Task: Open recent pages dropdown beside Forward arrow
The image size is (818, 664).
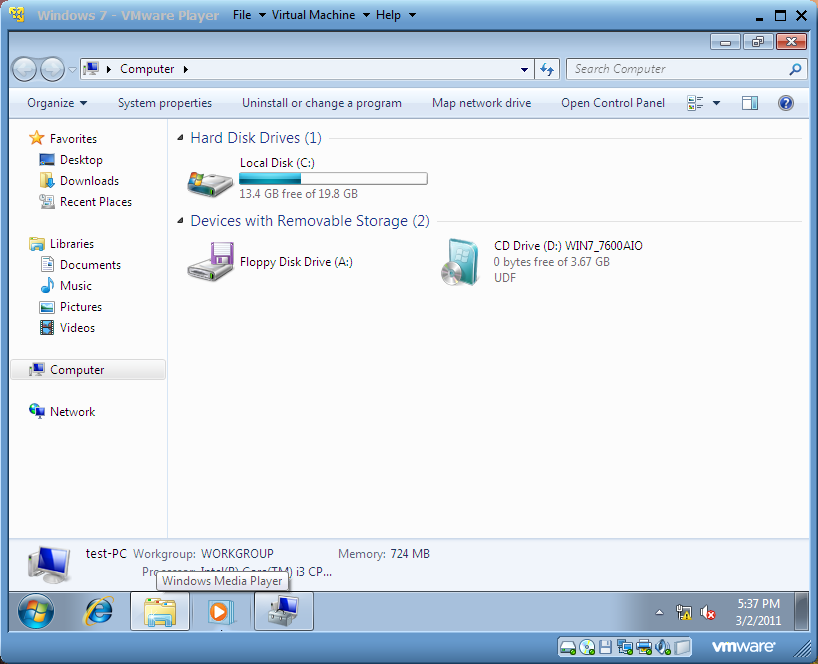Action: [72, 69]
